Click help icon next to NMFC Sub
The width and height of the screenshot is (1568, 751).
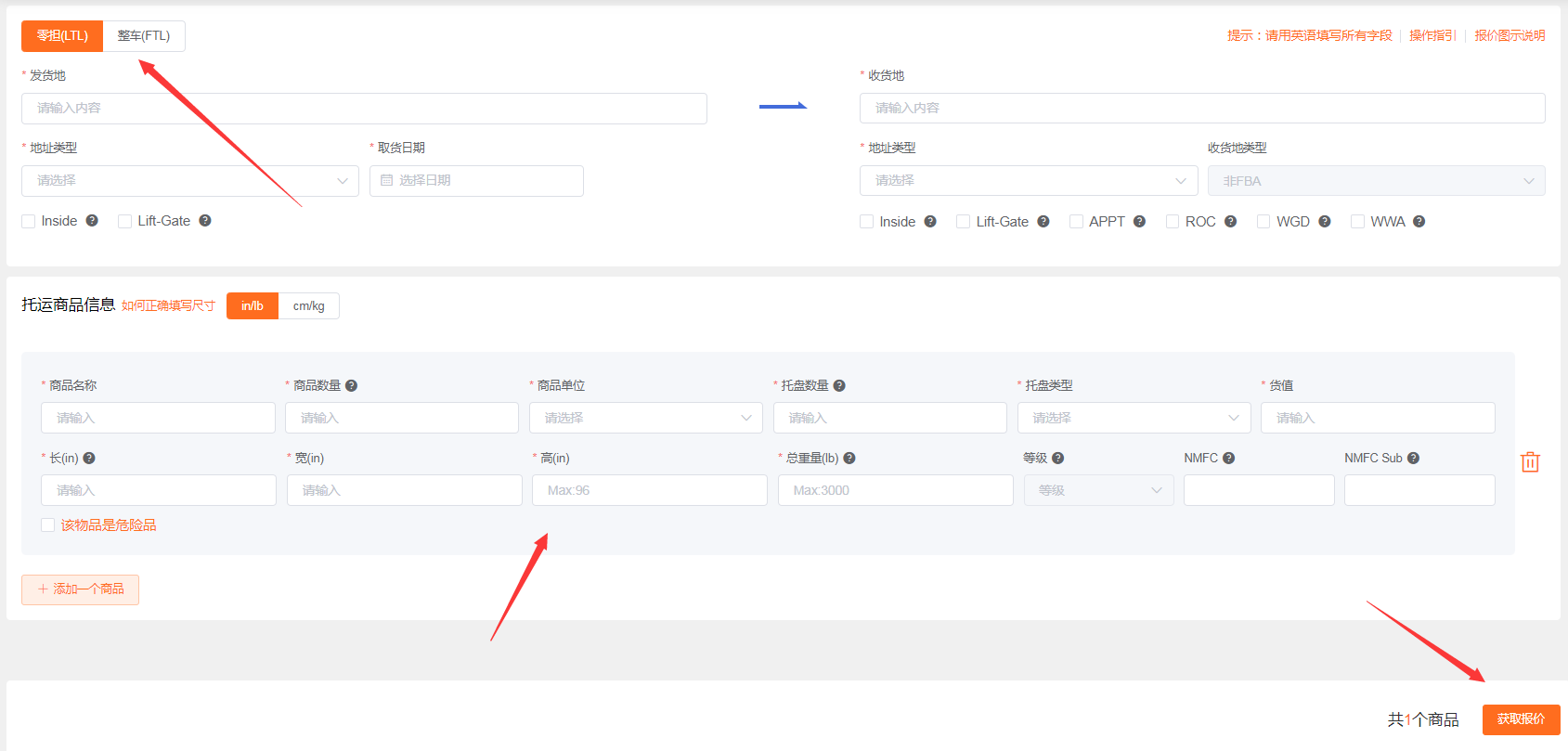[1413, 459]
